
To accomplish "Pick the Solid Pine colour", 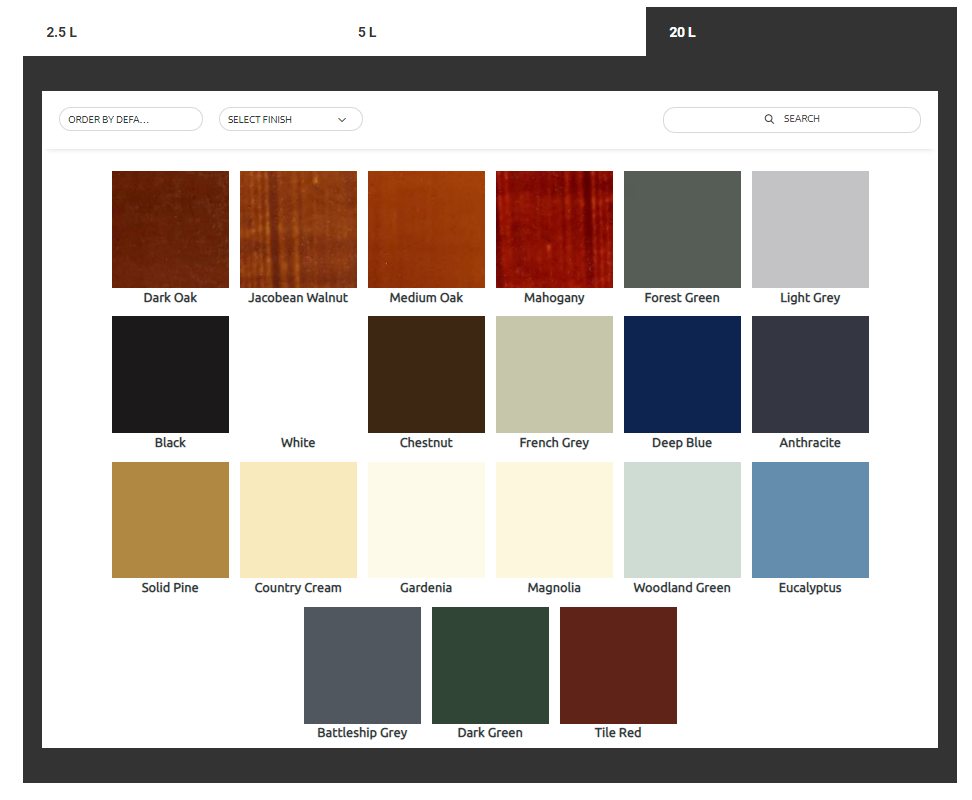I will (x=170, y=519).
